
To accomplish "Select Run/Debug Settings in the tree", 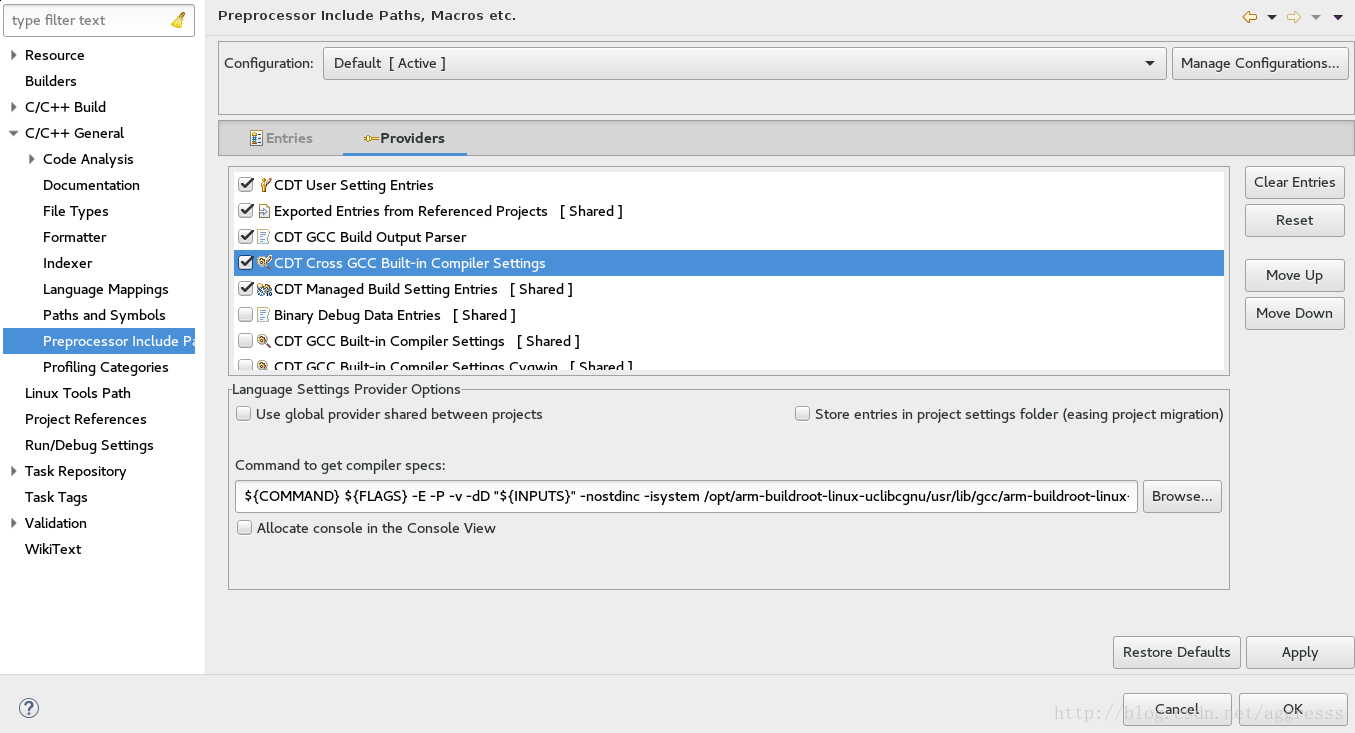I will 89,445.
